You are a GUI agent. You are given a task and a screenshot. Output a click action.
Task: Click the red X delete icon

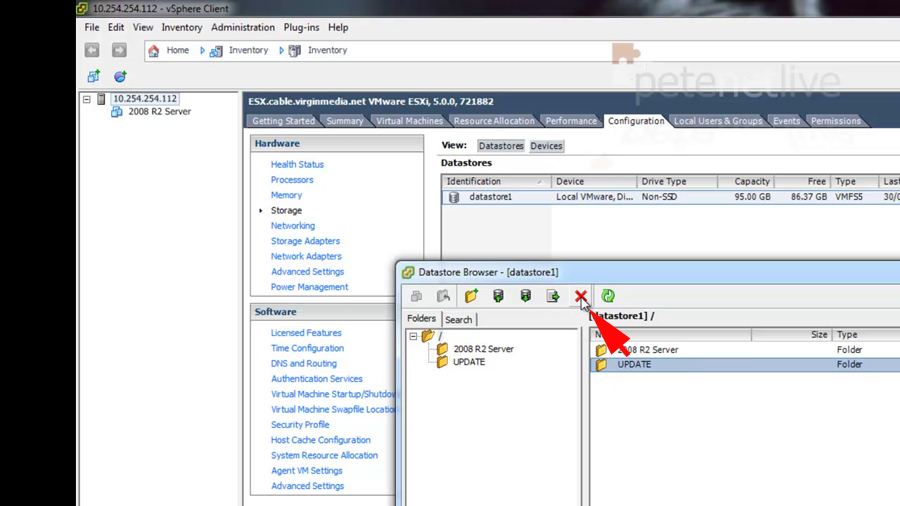pos(581,296)
